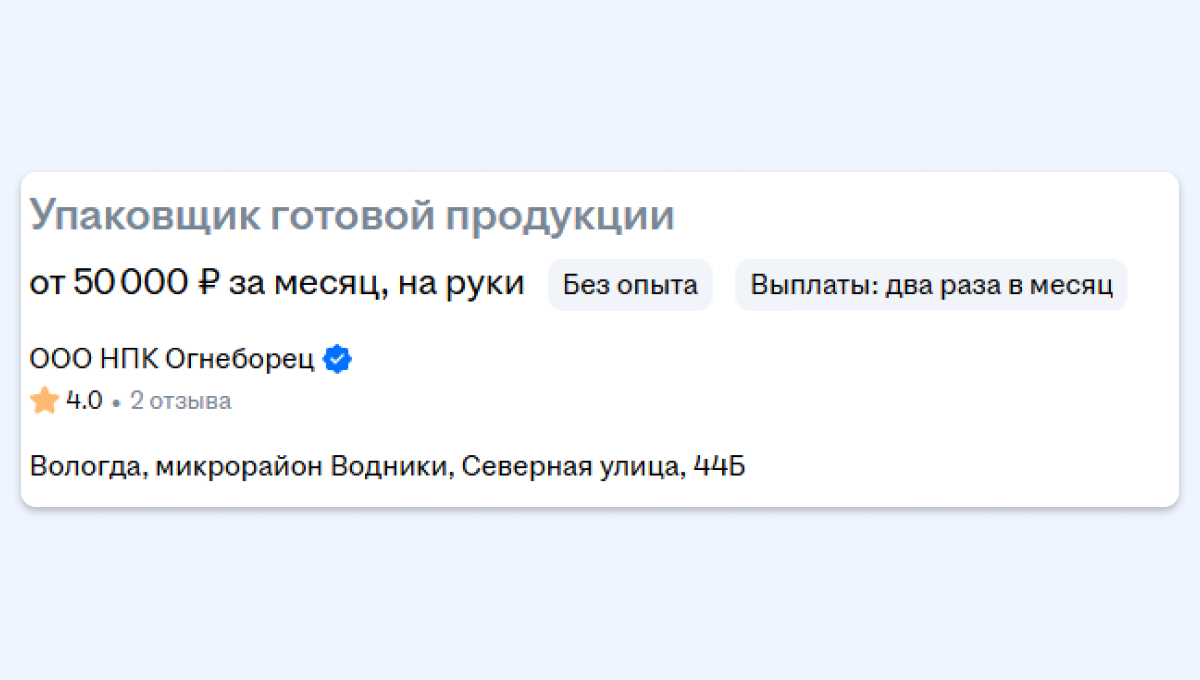
Task: Select the Выплаты: два раза в месяц tag
Action: click(931, 285)
